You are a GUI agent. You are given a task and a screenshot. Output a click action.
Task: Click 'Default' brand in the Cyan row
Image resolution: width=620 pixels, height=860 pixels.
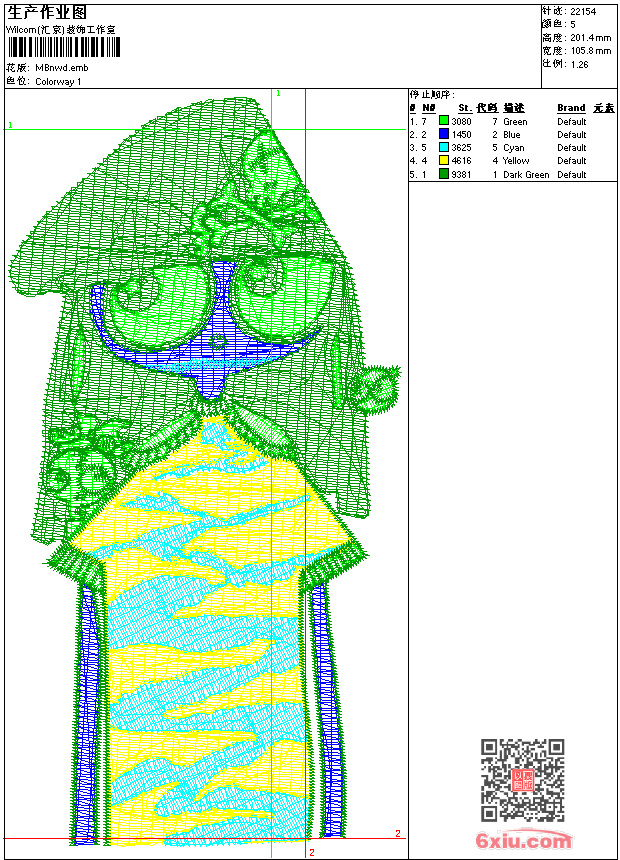point(572,148)
